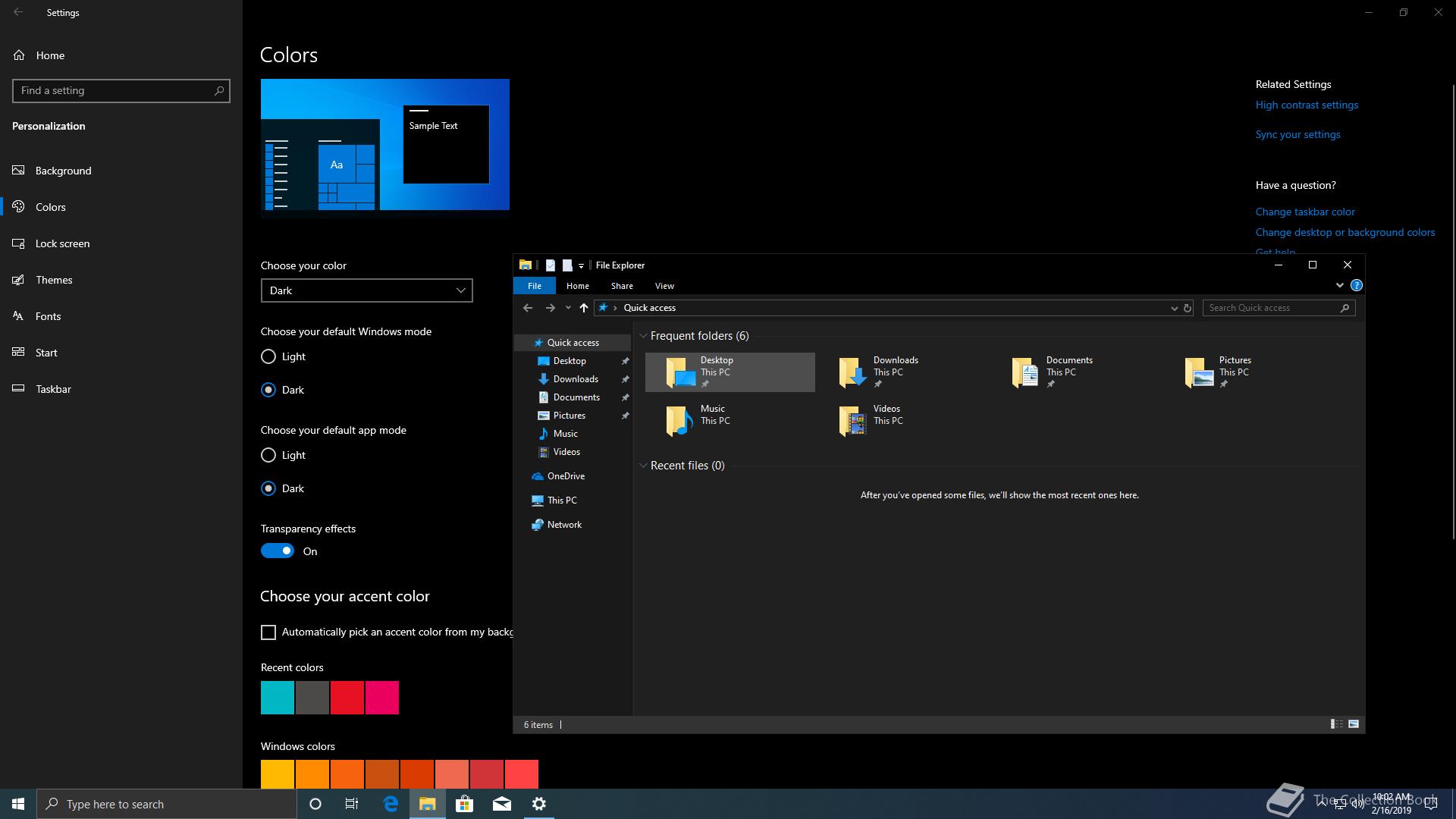This screenshot has width=1456, height=819.
Task: Collapse the Frequent folders section
Action: pyautogui.click(x=643, y=336)
